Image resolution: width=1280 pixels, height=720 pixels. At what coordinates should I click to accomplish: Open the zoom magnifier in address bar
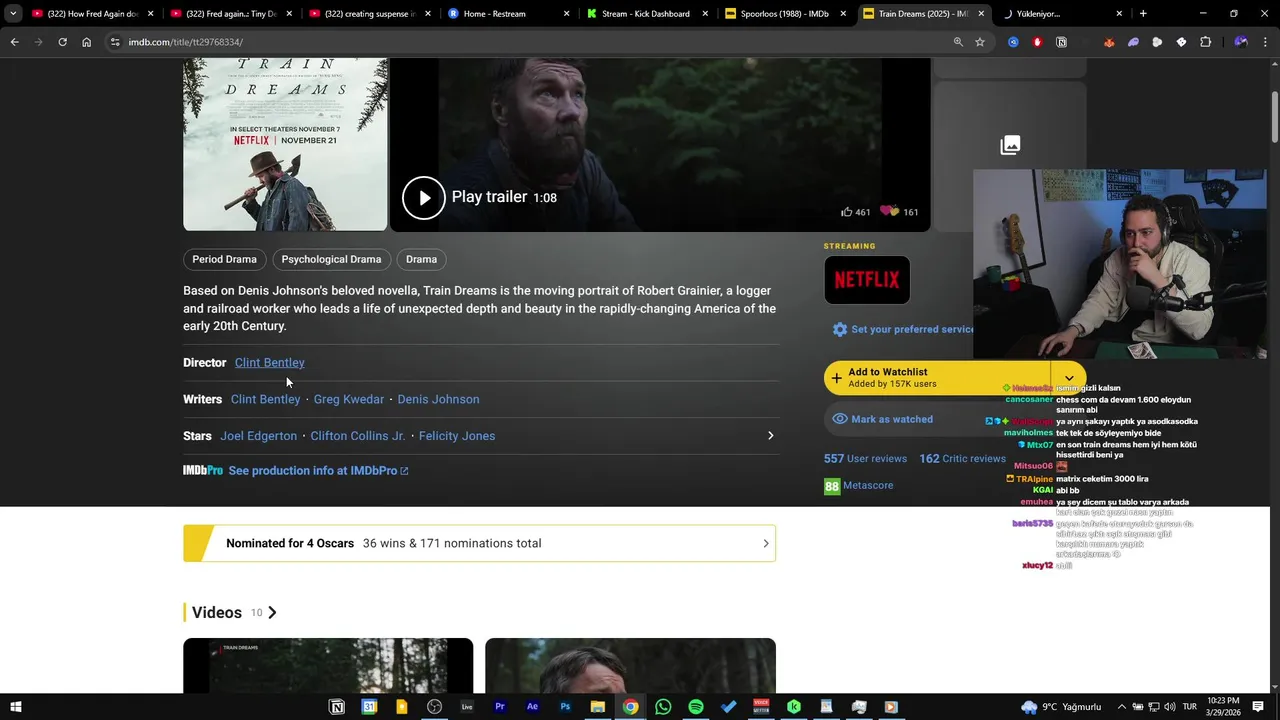click(x=958, y=42)
